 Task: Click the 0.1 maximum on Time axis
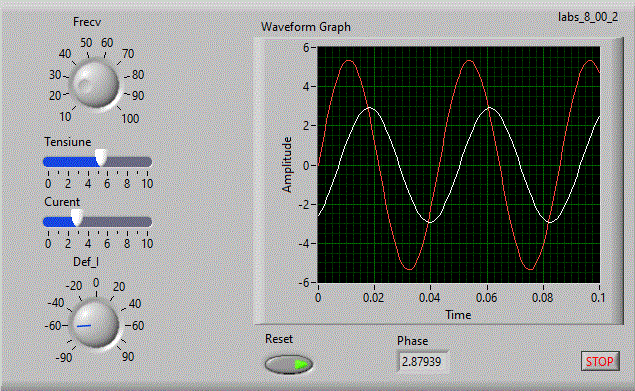coord(598,298)
